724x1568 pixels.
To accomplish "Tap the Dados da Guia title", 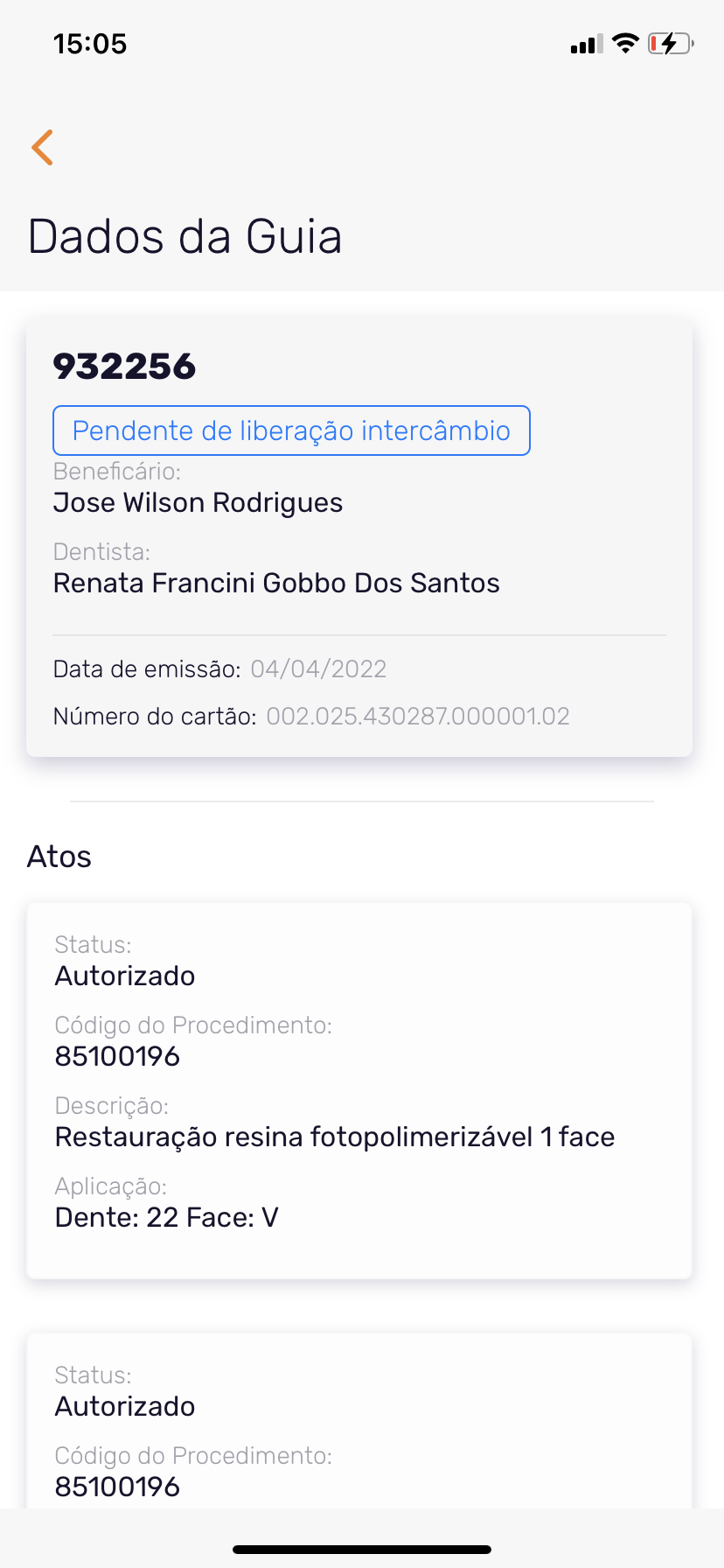I will click(184, 236).
